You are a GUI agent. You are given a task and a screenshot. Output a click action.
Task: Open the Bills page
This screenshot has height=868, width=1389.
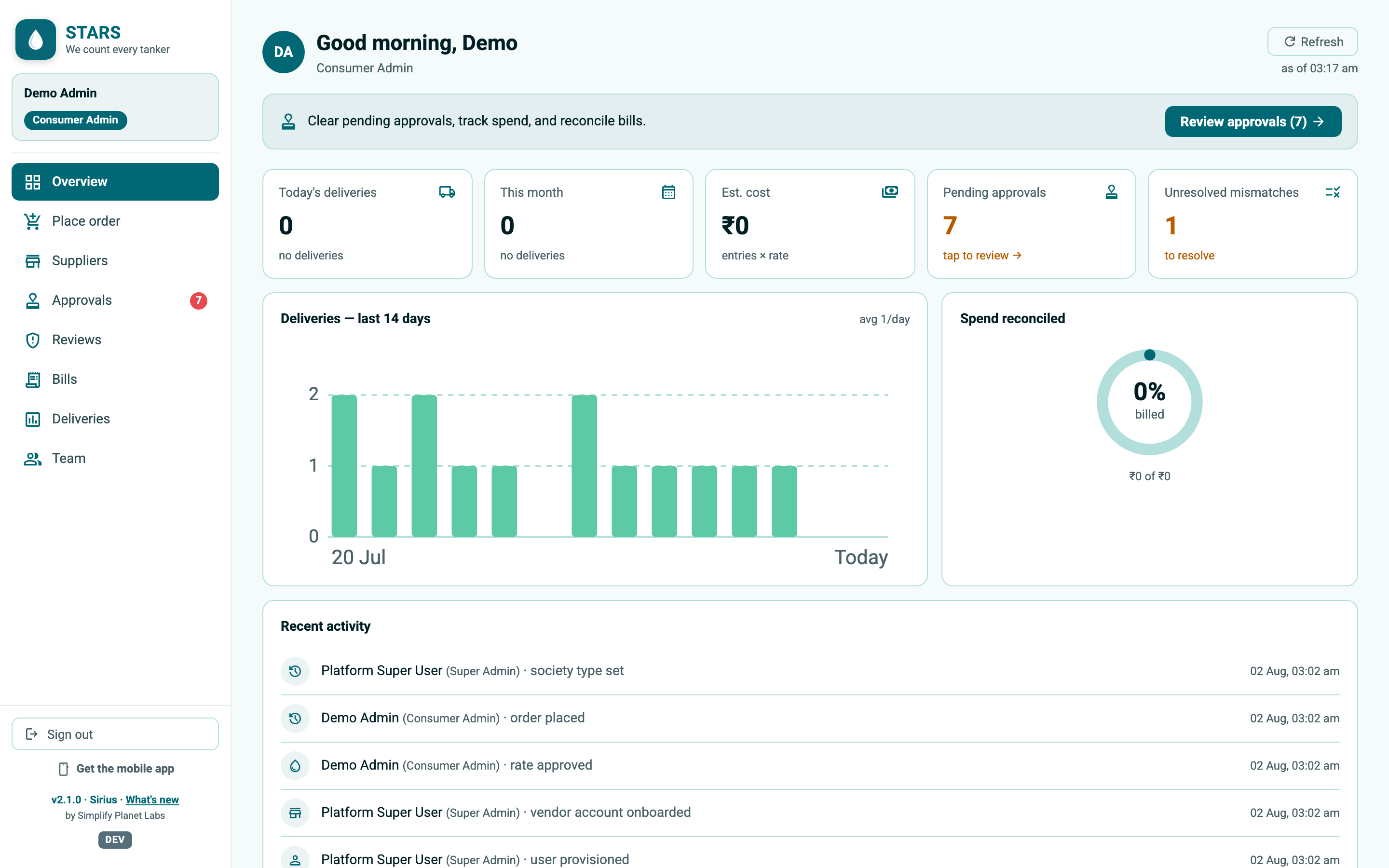(x=115, y=380)
